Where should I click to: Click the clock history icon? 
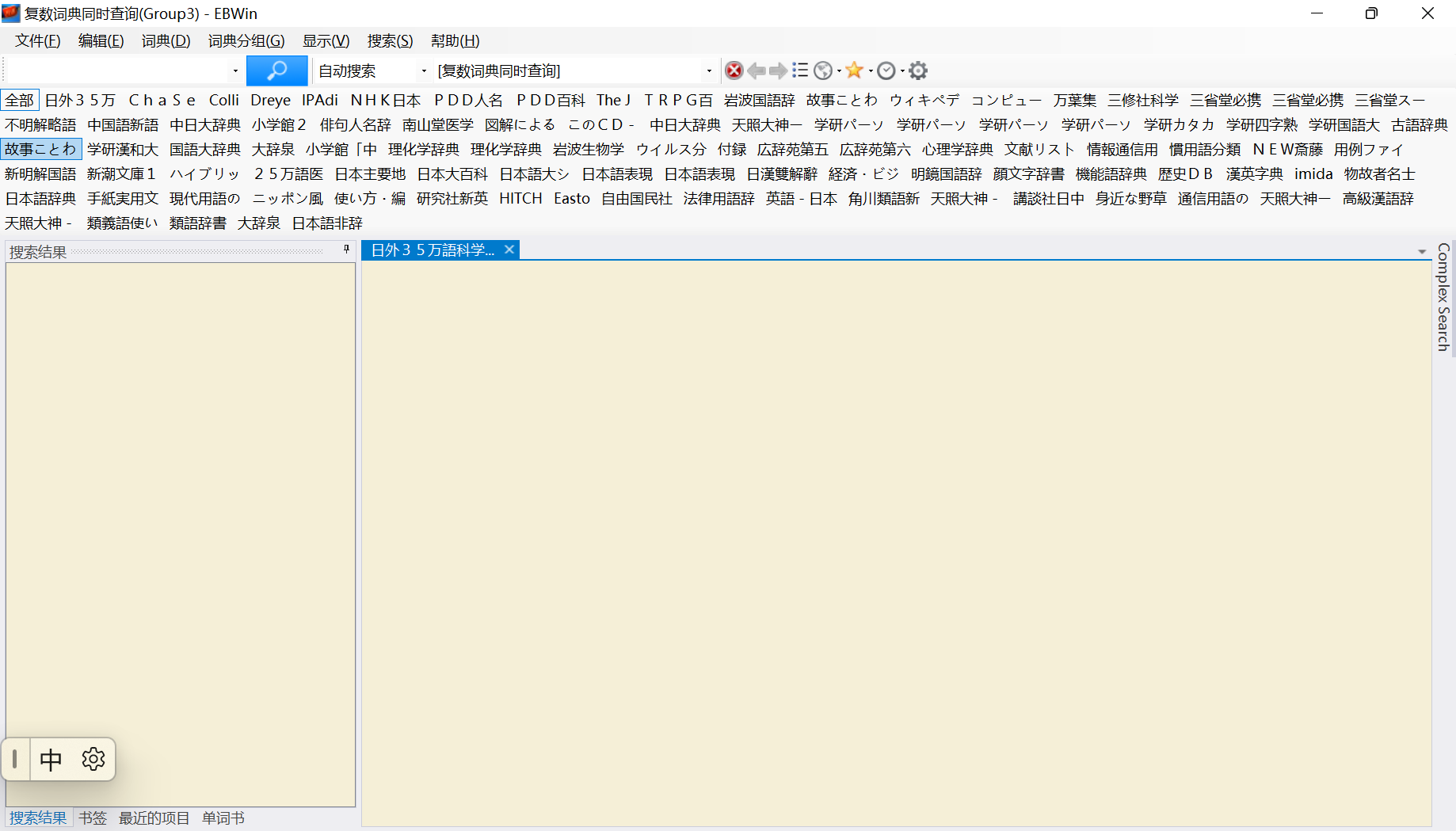tap(886, 71)
